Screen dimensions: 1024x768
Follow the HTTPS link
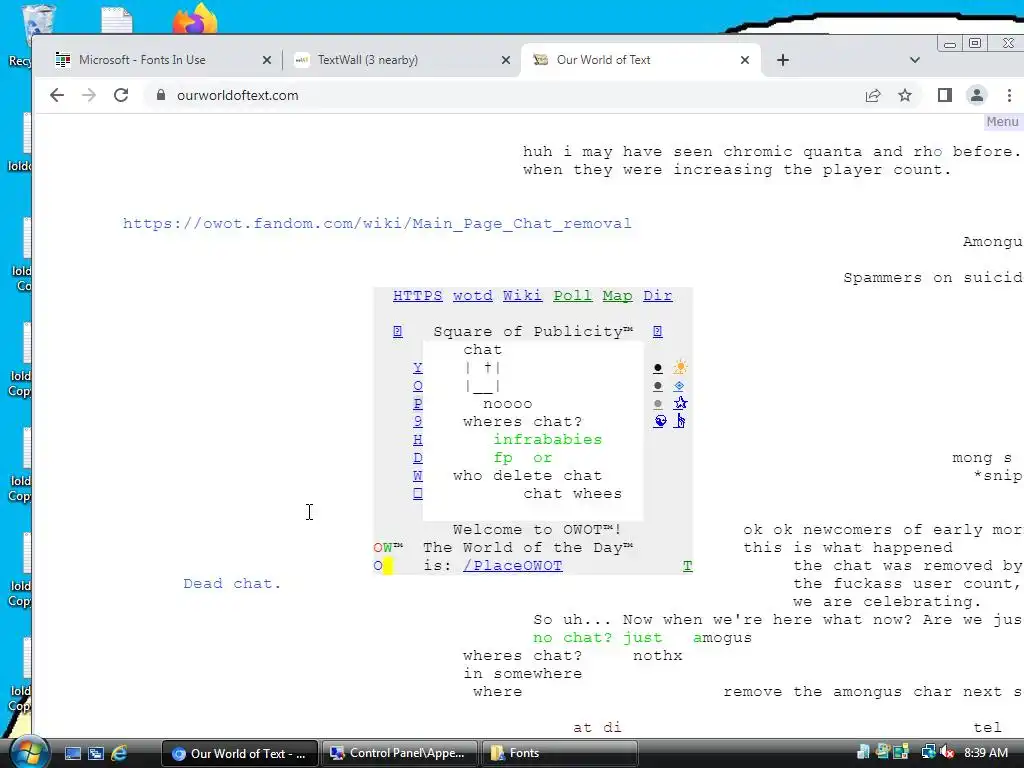(417, 296)
